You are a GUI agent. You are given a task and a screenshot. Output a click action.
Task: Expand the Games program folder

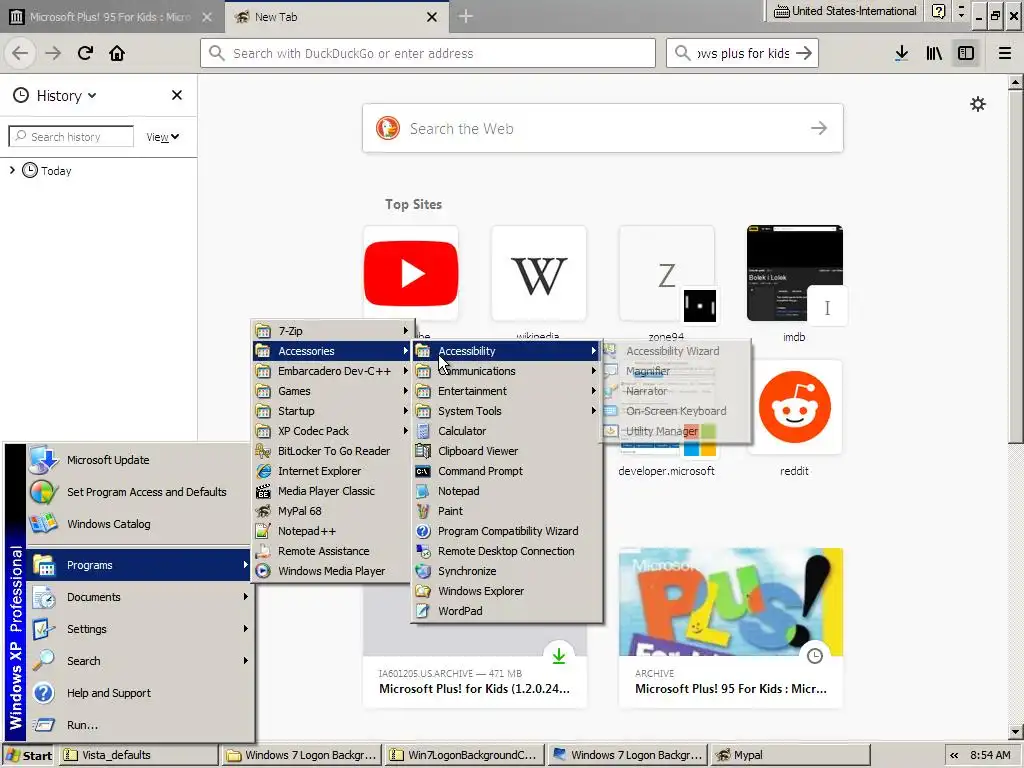(x=332, y=391)
